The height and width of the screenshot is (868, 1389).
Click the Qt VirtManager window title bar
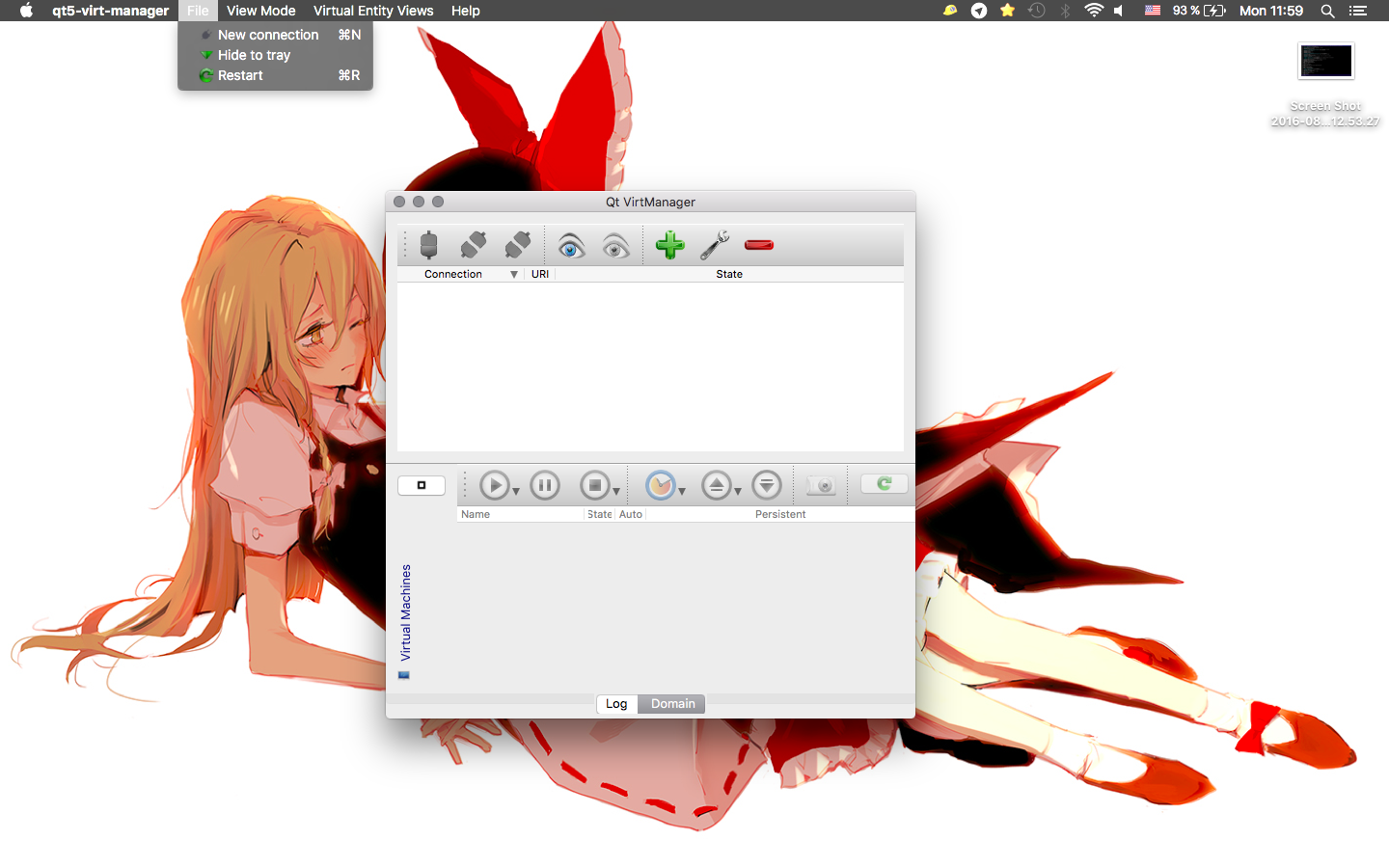tap(650, 202)
